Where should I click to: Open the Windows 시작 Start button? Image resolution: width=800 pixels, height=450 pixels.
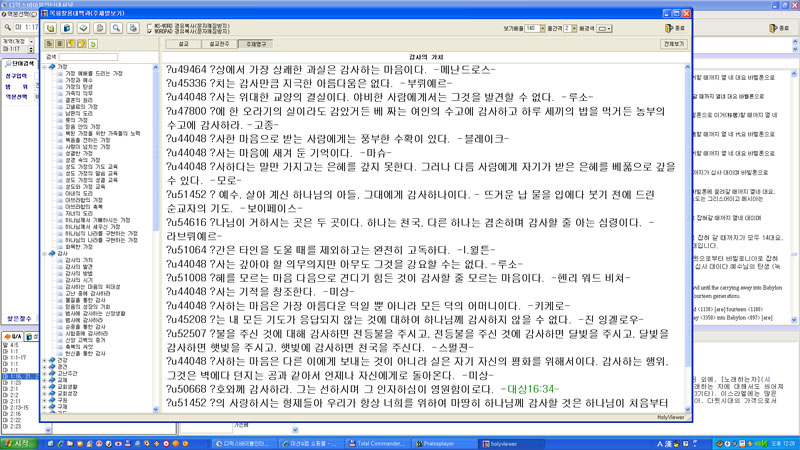20,442
